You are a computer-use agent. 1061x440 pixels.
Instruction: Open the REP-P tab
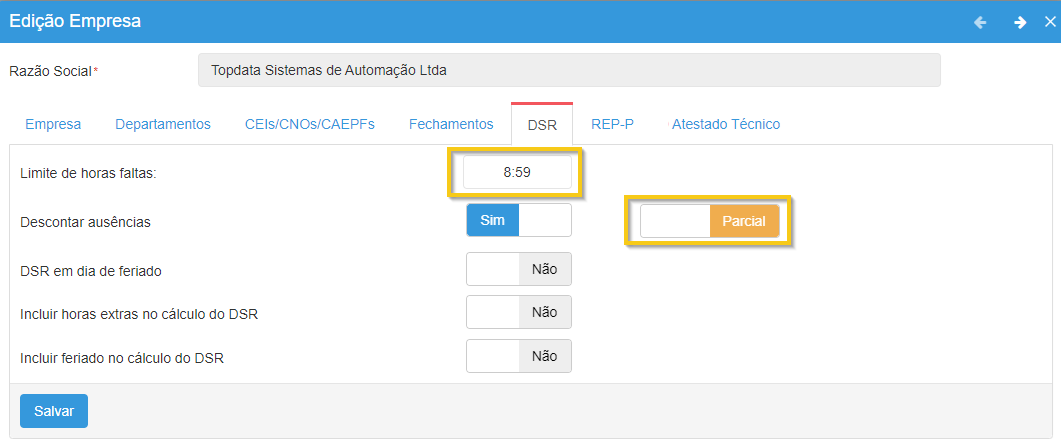(612, 125)
